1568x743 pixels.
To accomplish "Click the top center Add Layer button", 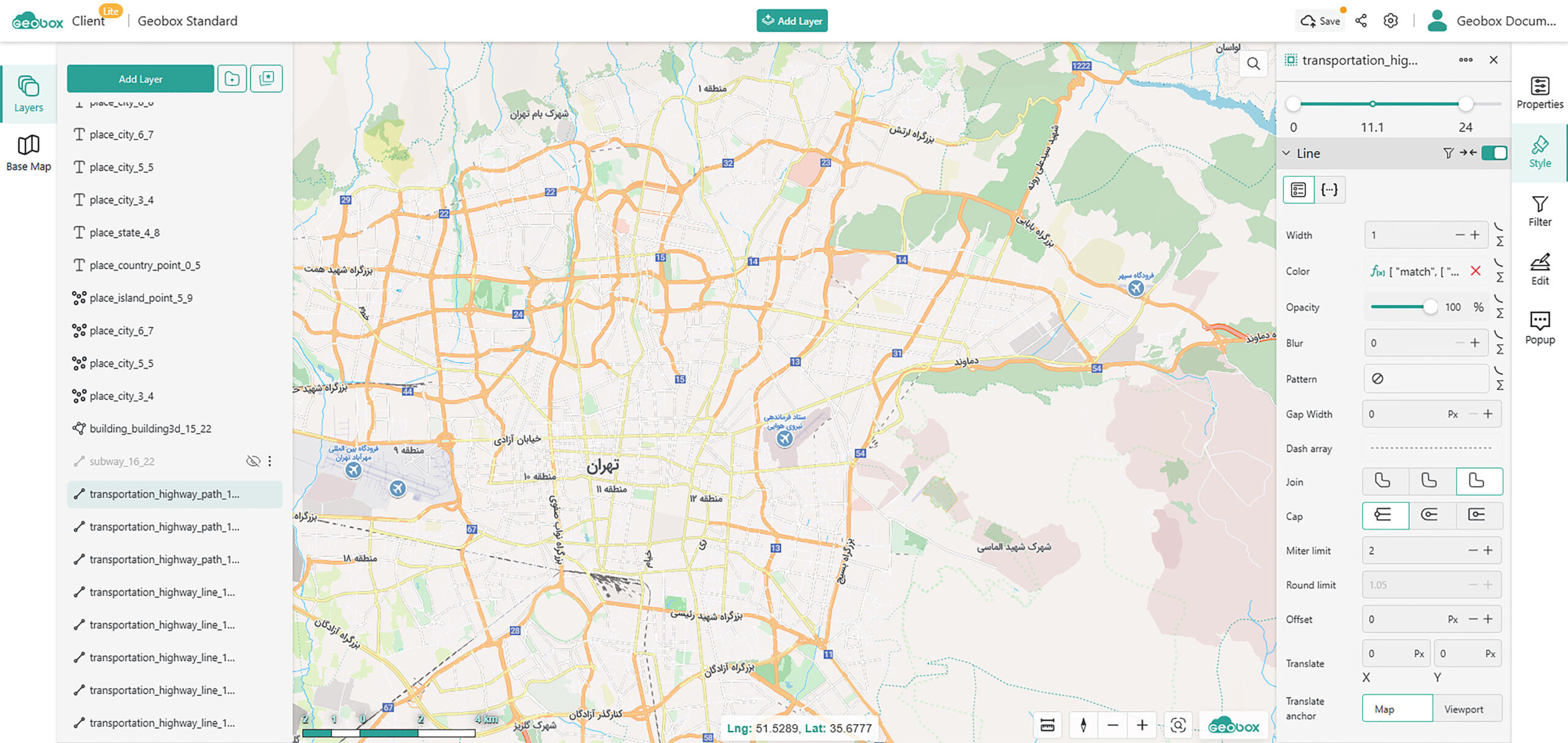I will pyautogui.click(x=792, y=21).
